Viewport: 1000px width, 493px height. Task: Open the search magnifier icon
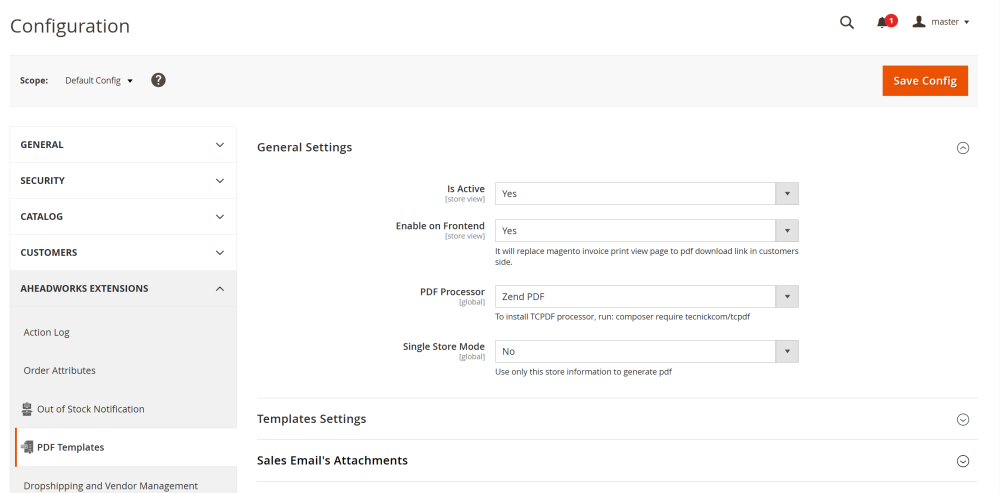click(846, 22)
